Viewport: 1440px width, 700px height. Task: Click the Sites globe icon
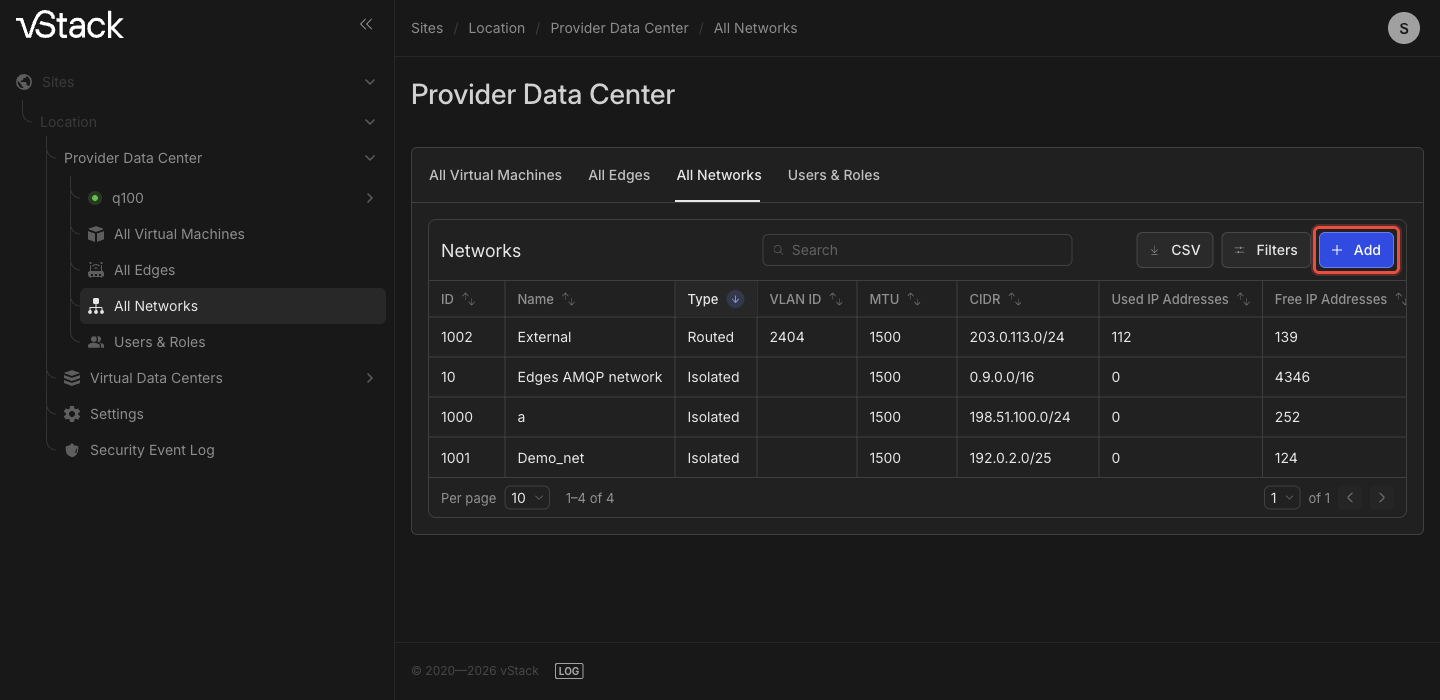click(24, 82)
